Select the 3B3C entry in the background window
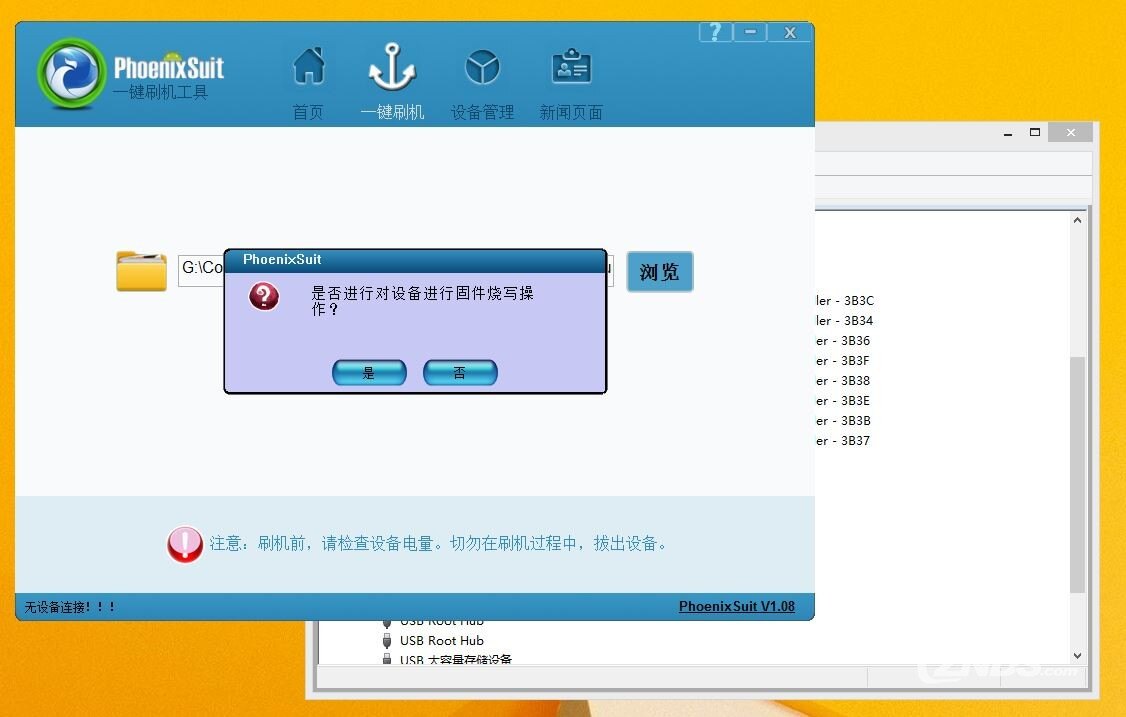The height and width of the screenshot is (717, 1126). pyautogui.click(x=844, y=300)
